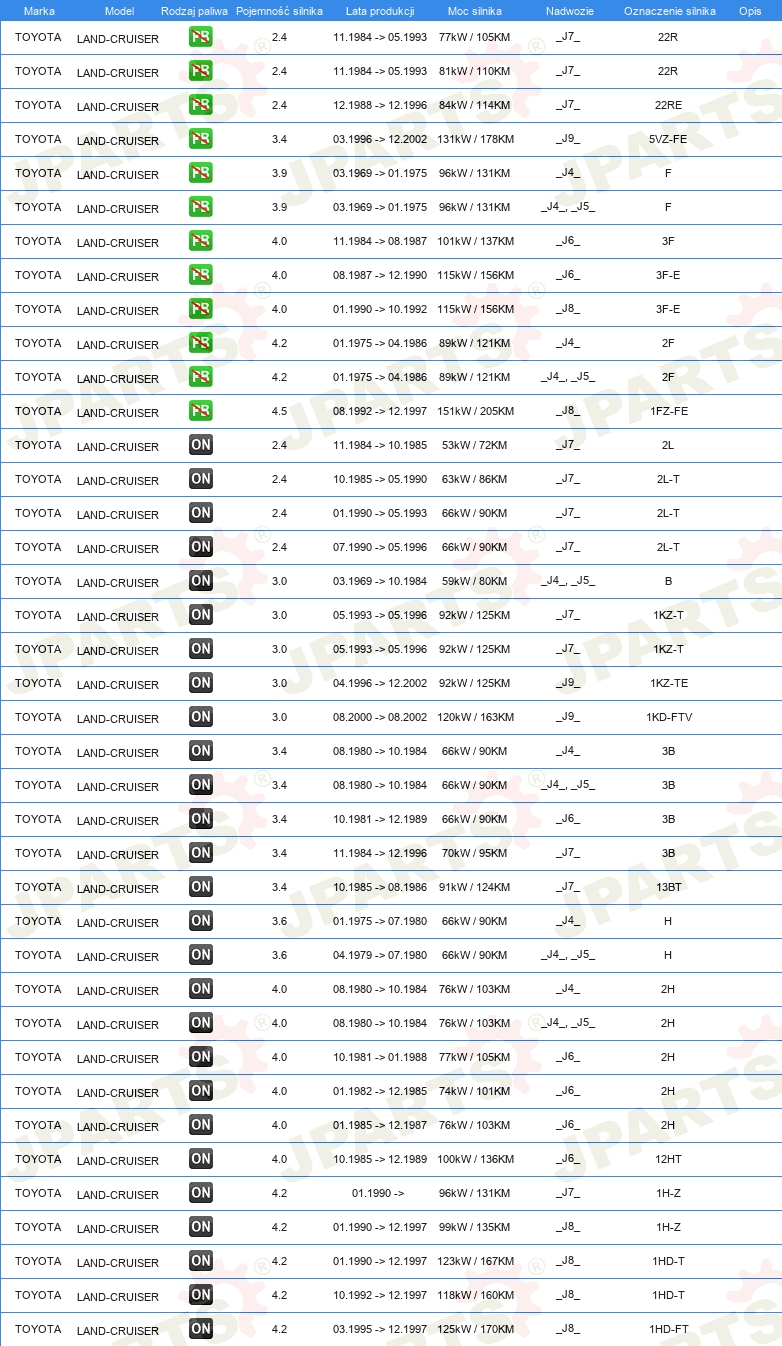The width and height of the screenshot is (782, 1346).
Task: Click the petrol icon in the 77kW / 105KM 22R row
Action: 201,37
